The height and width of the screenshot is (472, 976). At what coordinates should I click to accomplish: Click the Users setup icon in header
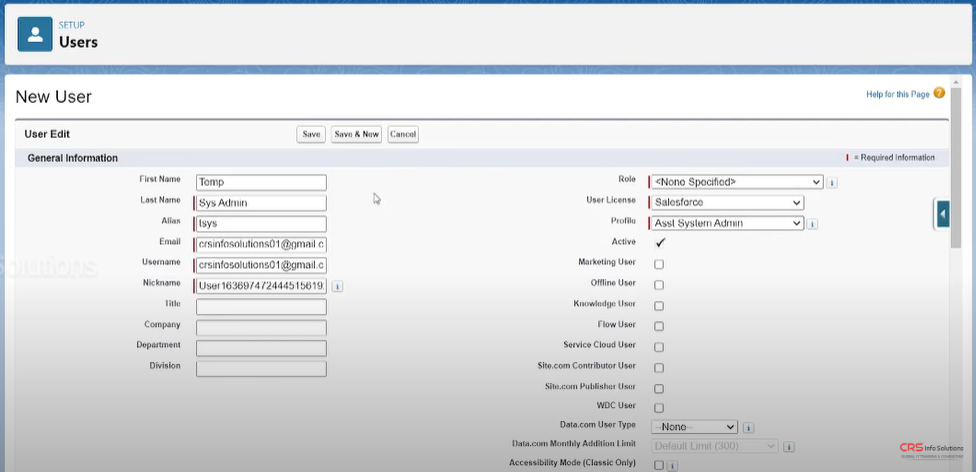click(36, 36)
